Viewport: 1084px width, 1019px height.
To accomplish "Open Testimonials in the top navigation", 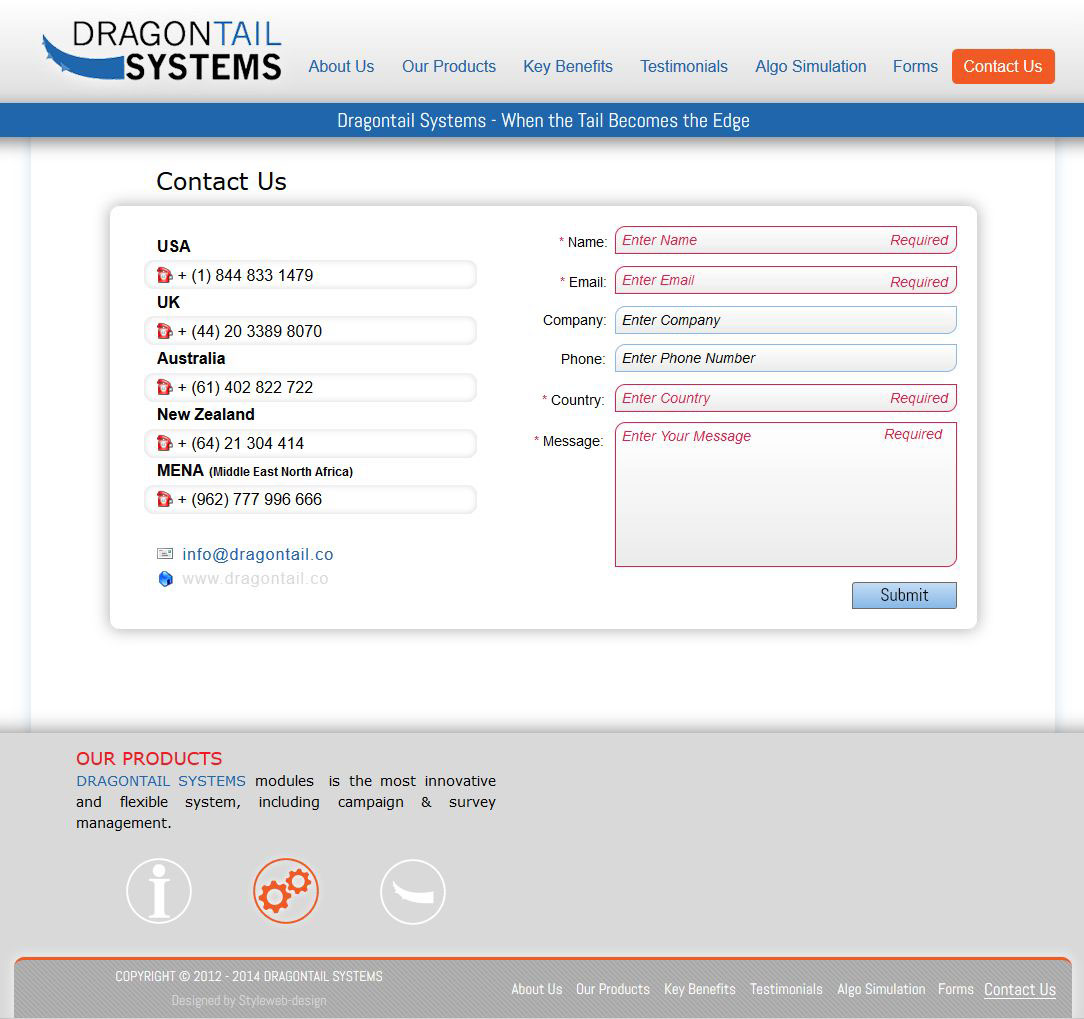I will point(684,66).
